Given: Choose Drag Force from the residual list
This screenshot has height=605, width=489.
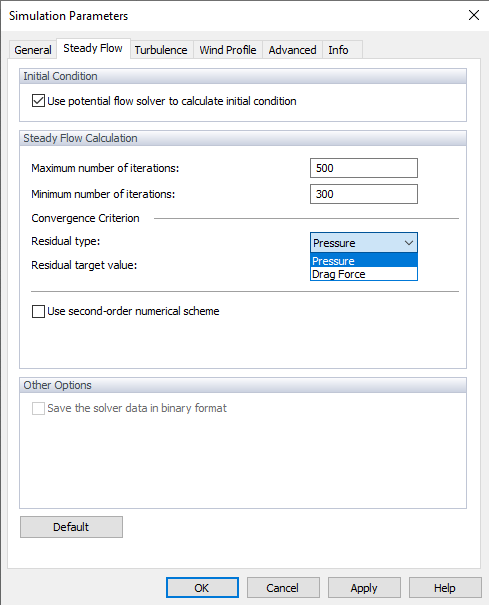Looking at the screenshot, I should pyautogui.click(x=364, y=274).
